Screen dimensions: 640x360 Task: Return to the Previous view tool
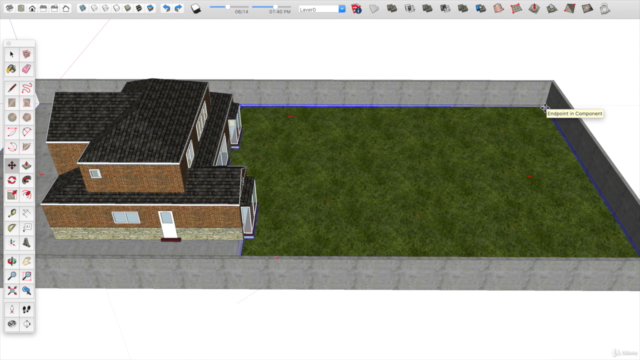[x=27, y=291]
